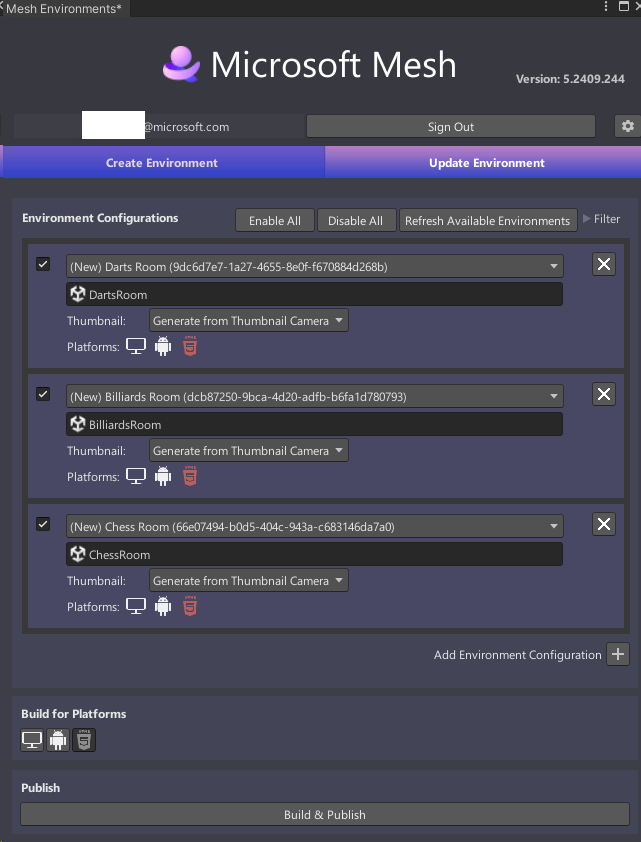641x842 pixels.
Task: Click the Unity scene icon beside ChessRoom
Action: pyautogui.click(x=78, y=554)
